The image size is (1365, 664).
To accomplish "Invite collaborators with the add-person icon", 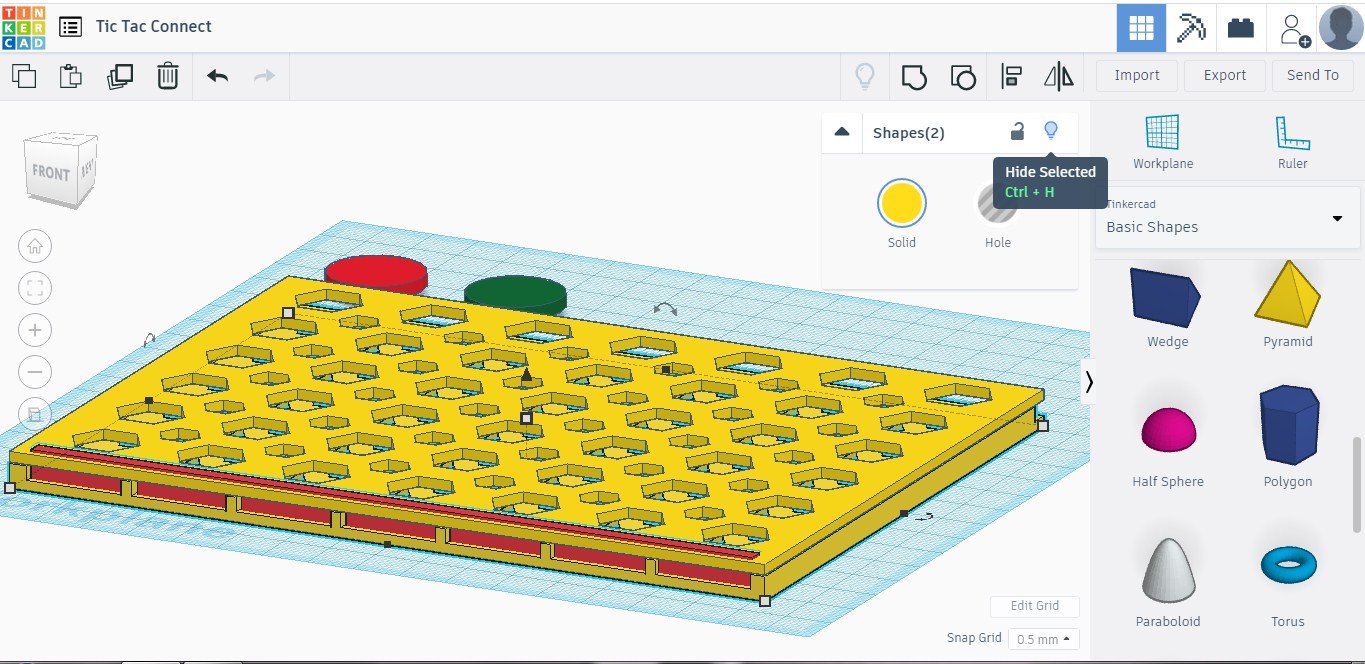I will point(1295,29).
